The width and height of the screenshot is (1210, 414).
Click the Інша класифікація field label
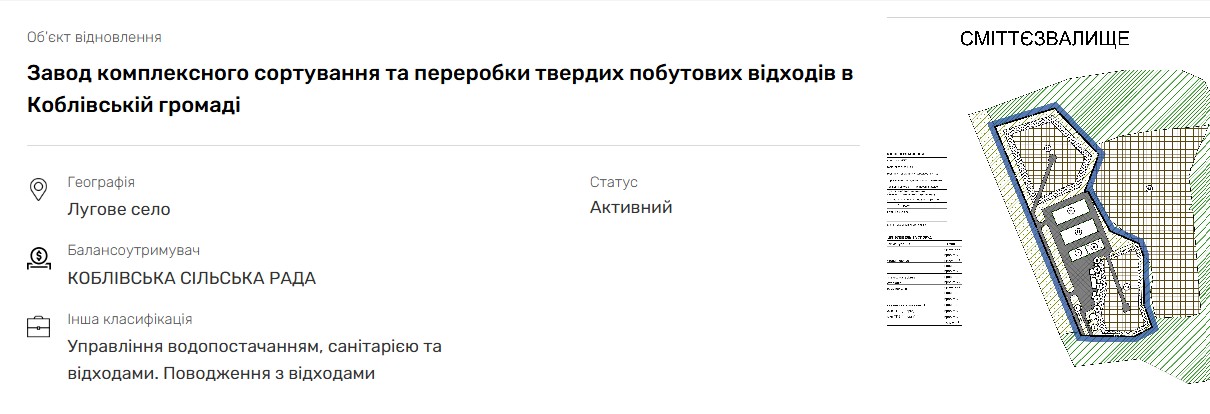pos(130,319)
